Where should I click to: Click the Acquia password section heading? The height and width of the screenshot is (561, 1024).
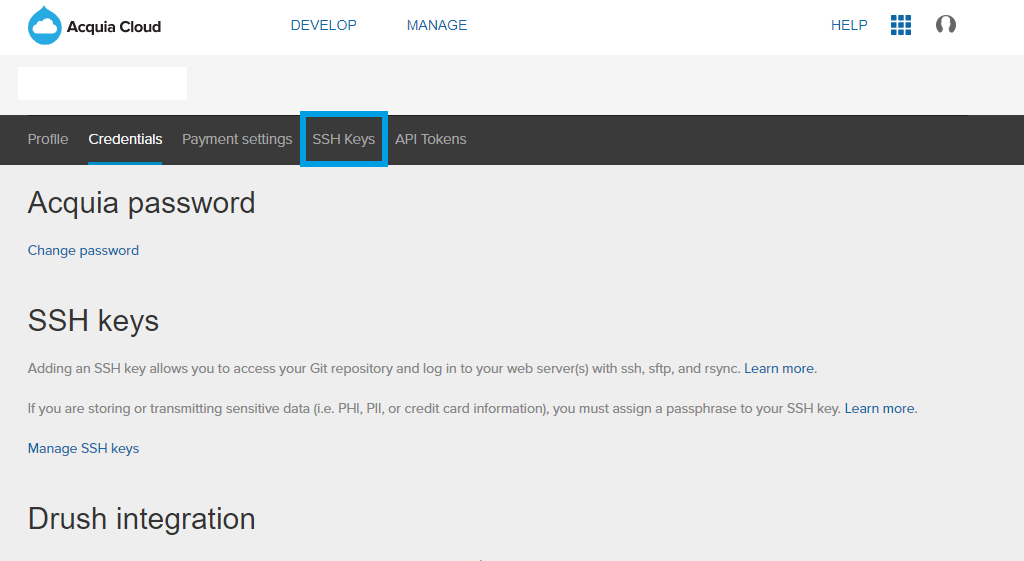tap(141, 203)
